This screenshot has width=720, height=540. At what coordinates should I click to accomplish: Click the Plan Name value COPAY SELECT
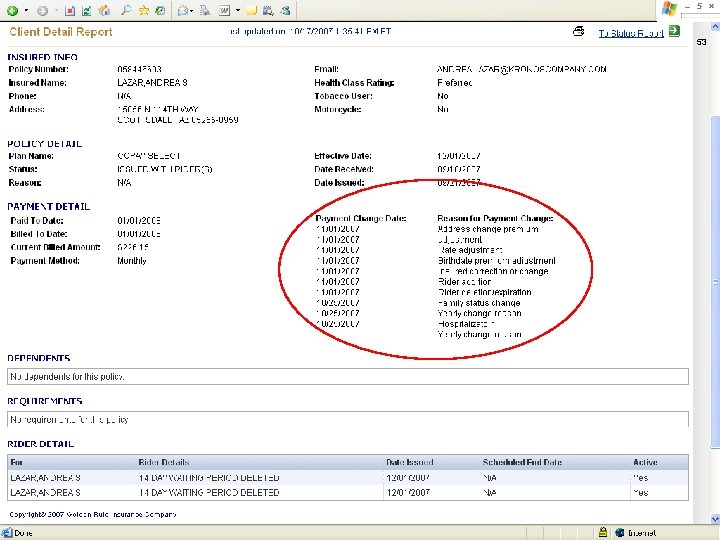(x=149, y=156)
